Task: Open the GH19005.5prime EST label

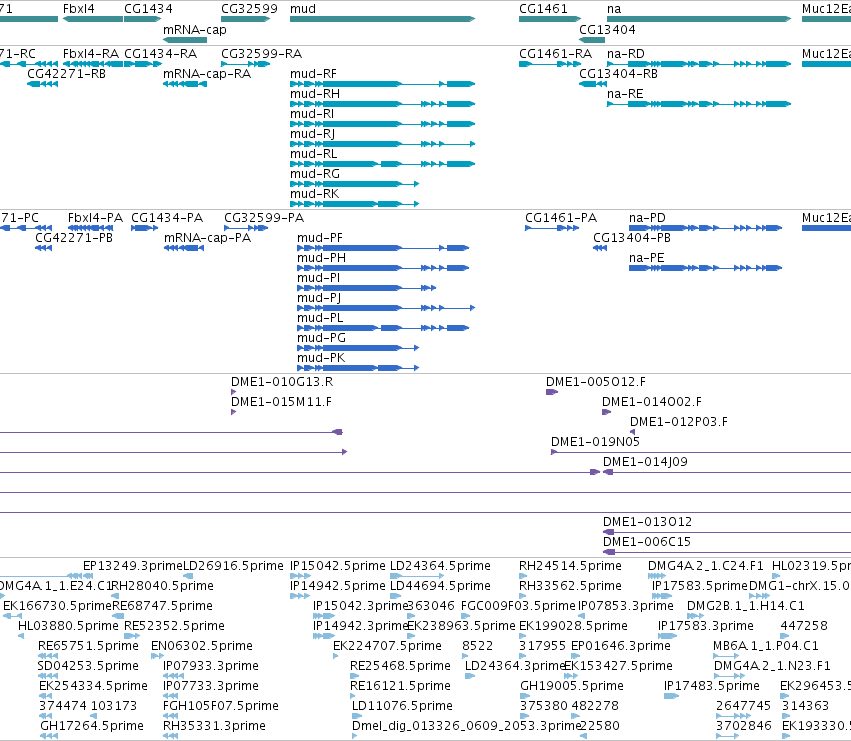Action: (x=572, y=686)
